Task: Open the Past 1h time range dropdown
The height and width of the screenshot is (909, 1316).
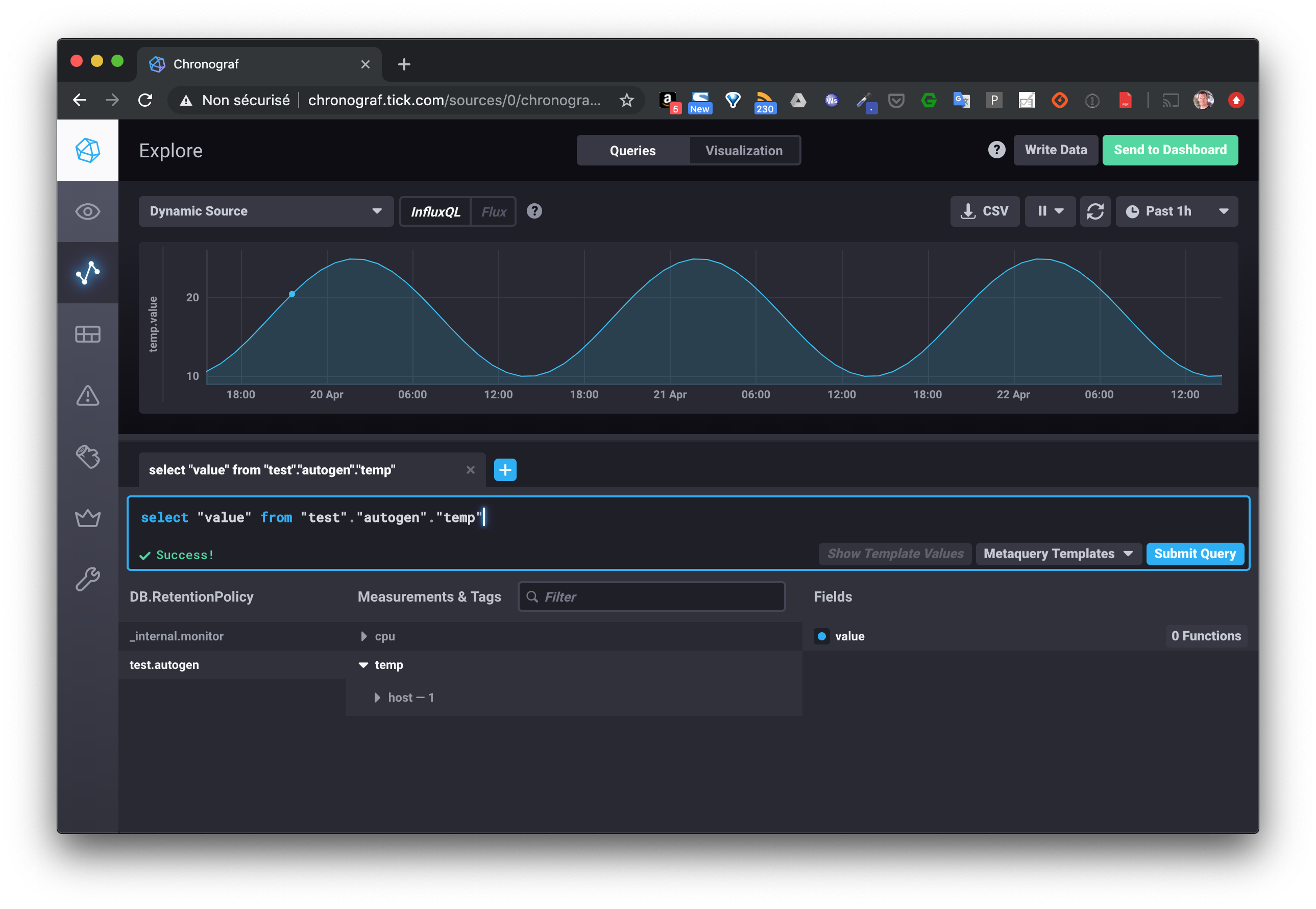Action: click(1177, 211)
